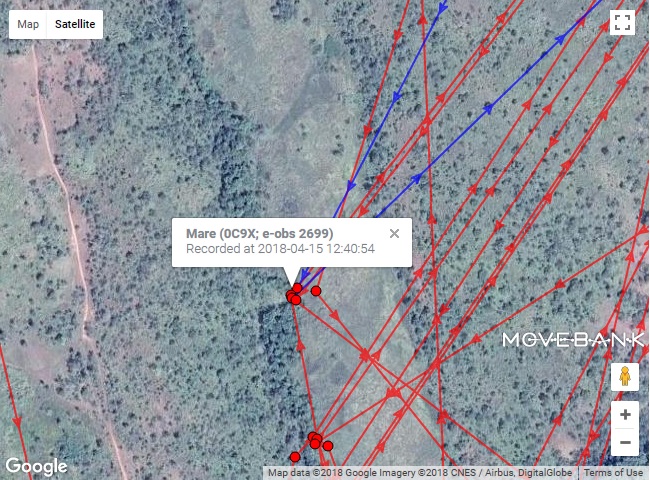The height and width of the screenshot is (480, 650).
Task: Click the map data copyright text
Action: [420, 473]
